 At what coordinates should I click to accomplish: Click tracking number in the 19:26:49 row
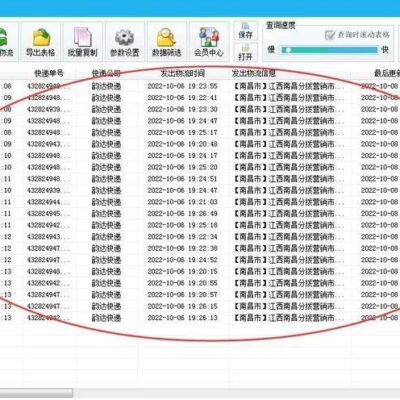(49, 213)
